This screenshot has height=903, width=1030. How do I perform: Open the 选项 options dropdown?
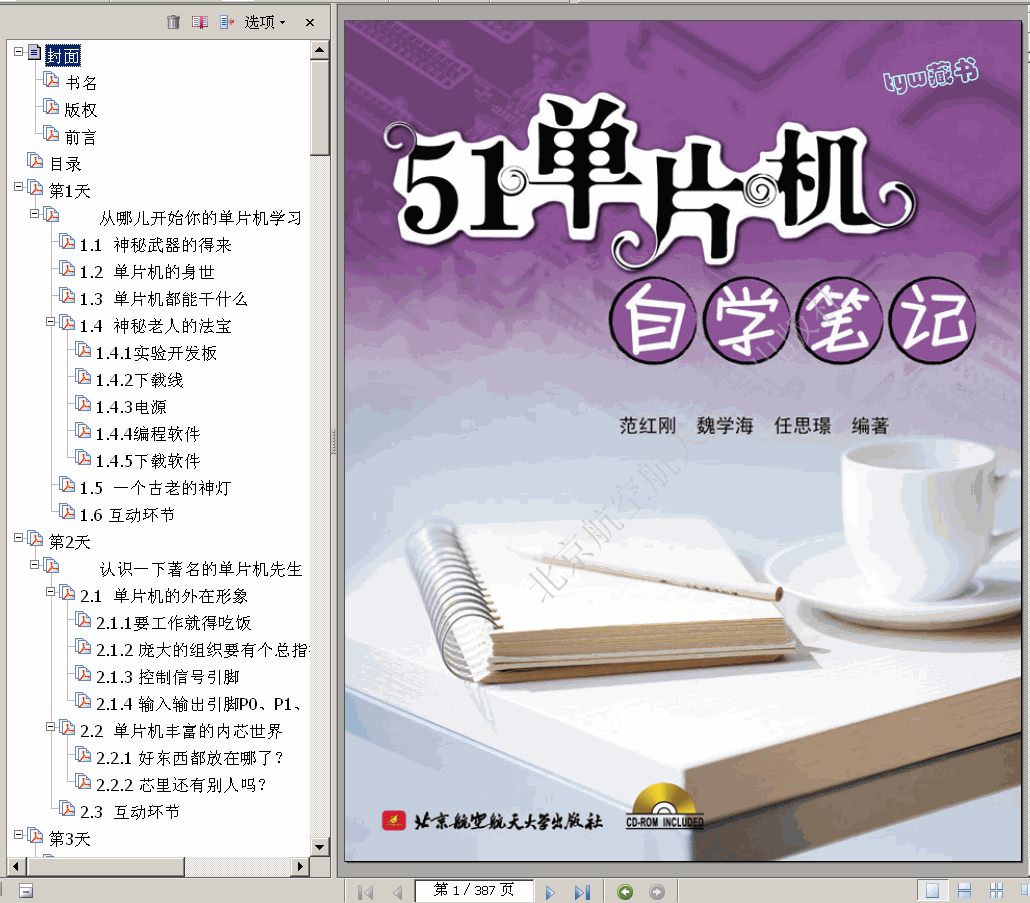[265, 22]
